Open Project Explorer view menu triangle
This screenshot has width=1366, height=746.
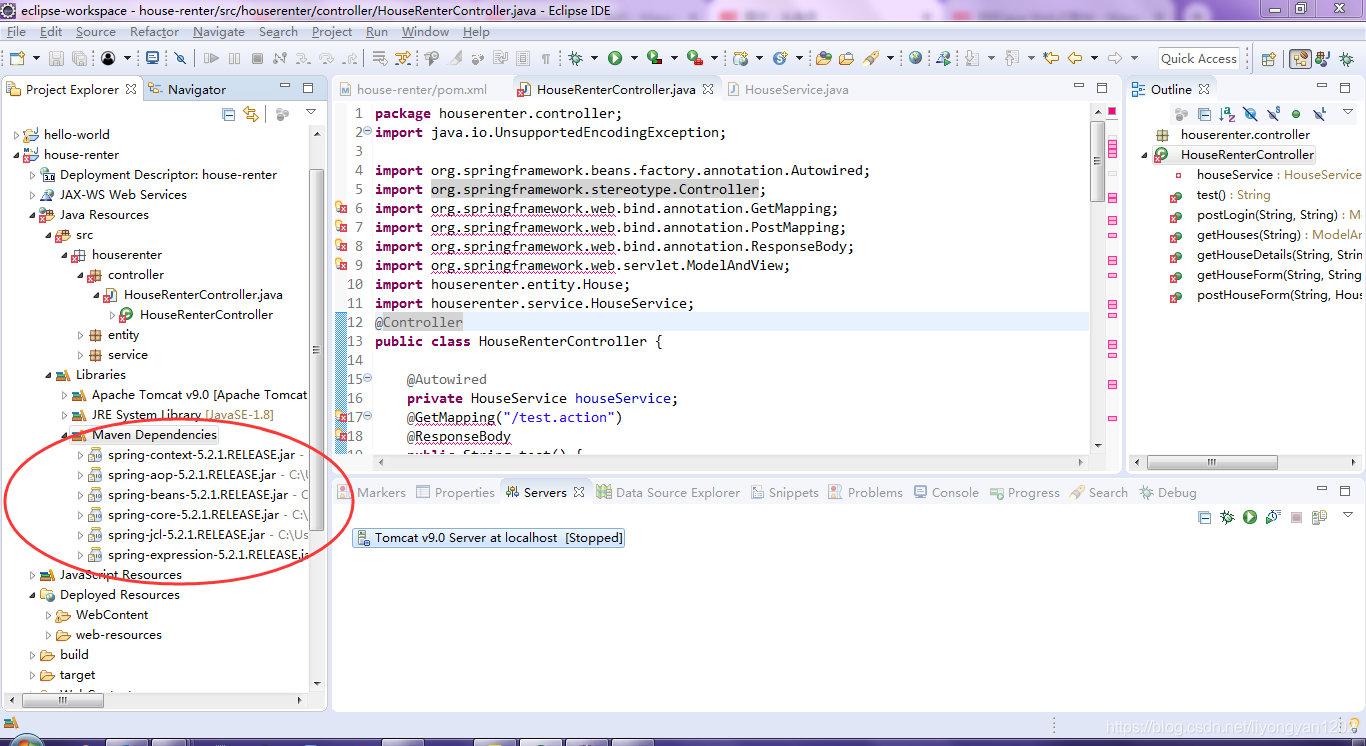(x=311, y=112)
